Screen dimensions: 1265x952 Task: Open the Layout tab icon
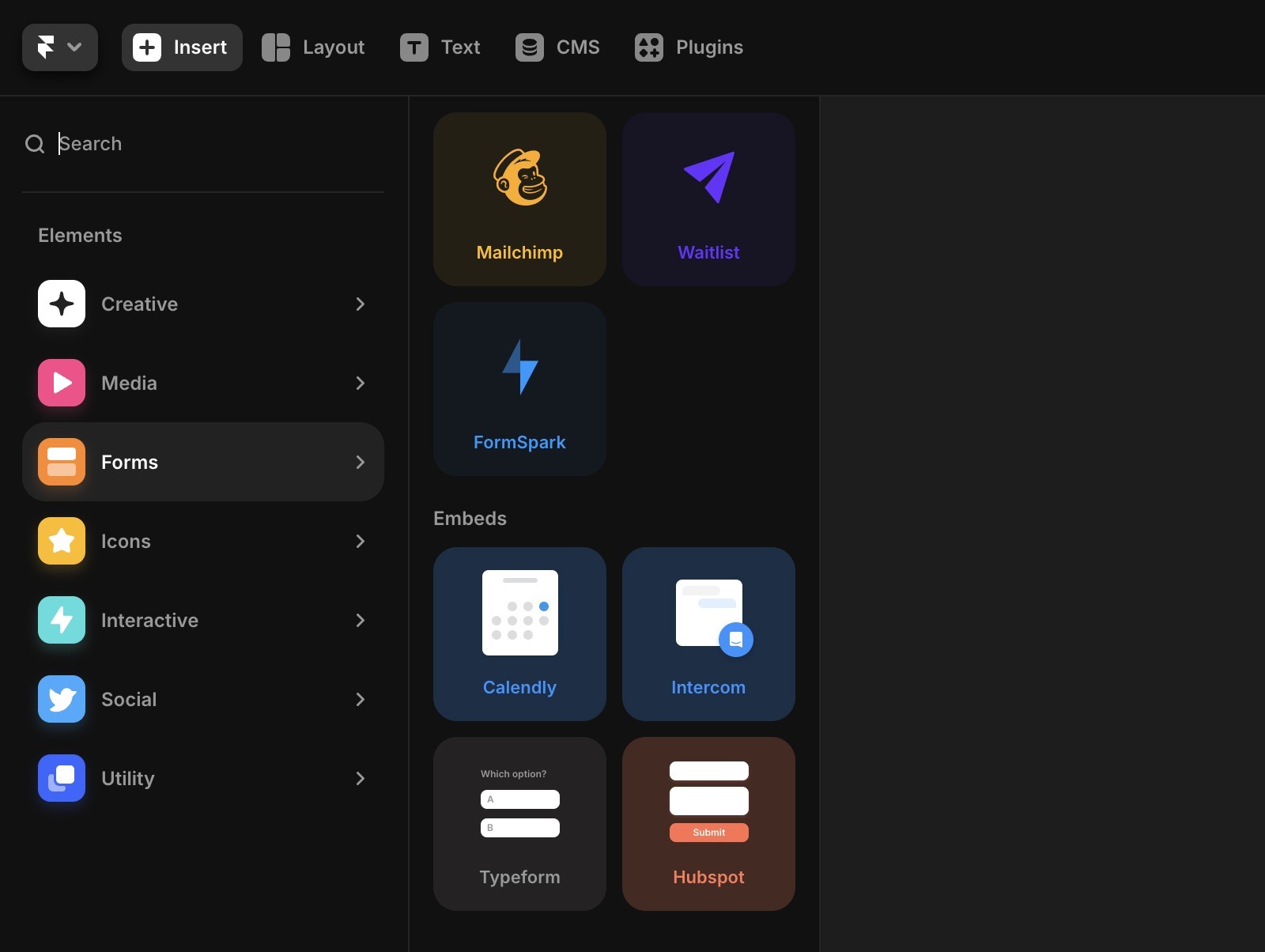[276, 47]
